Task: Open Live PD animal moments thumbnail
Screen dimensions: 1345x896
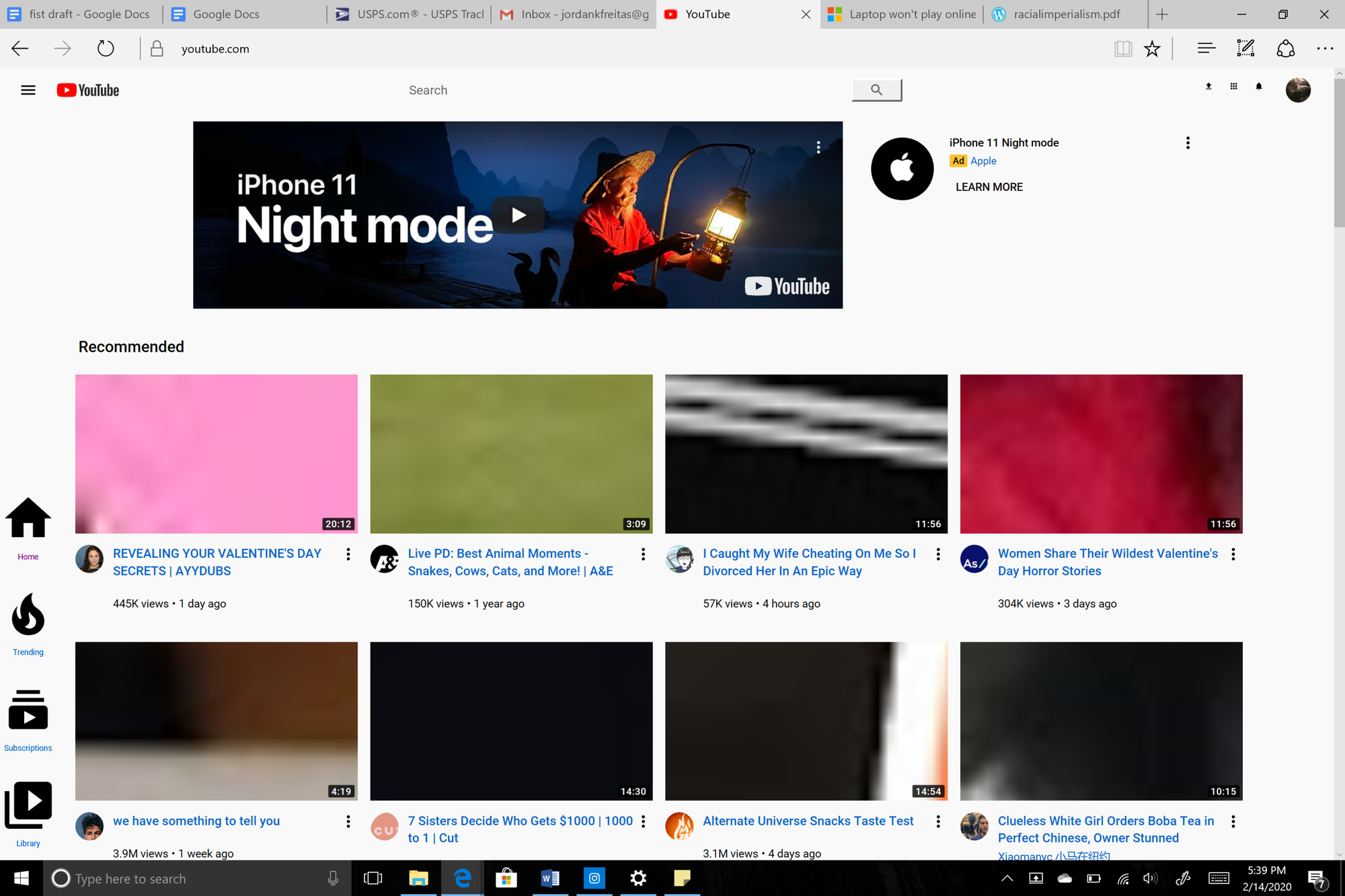Action: (511, 454)
